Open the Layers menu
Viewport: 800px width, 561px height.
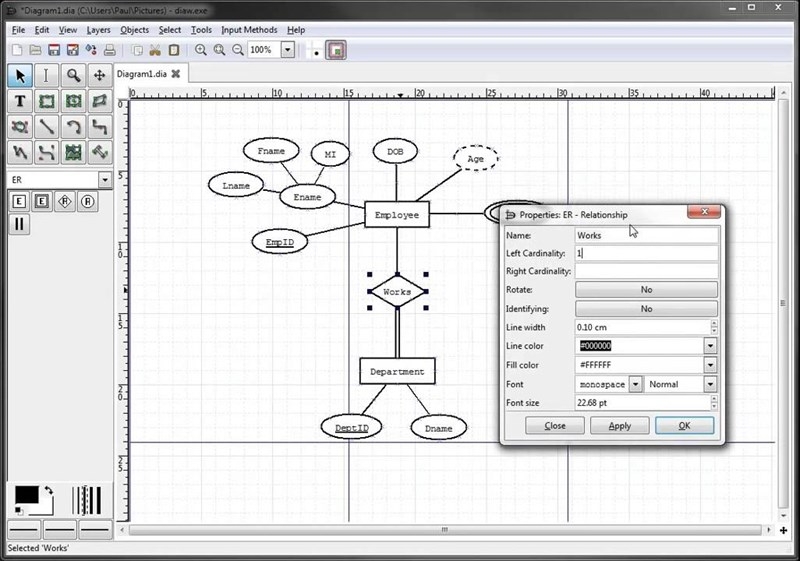pos(98,30)
